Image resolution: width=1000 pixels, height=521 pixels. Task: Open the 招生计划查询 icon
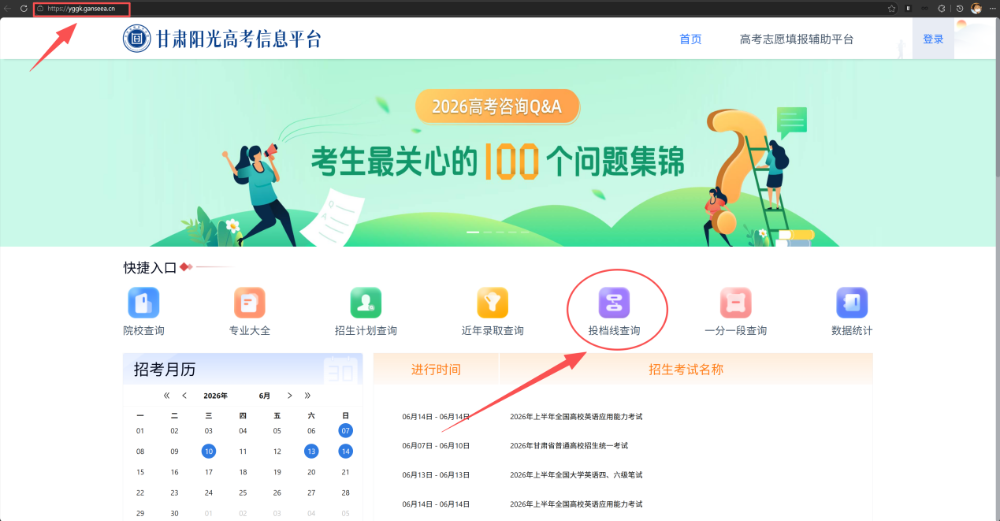365,303
